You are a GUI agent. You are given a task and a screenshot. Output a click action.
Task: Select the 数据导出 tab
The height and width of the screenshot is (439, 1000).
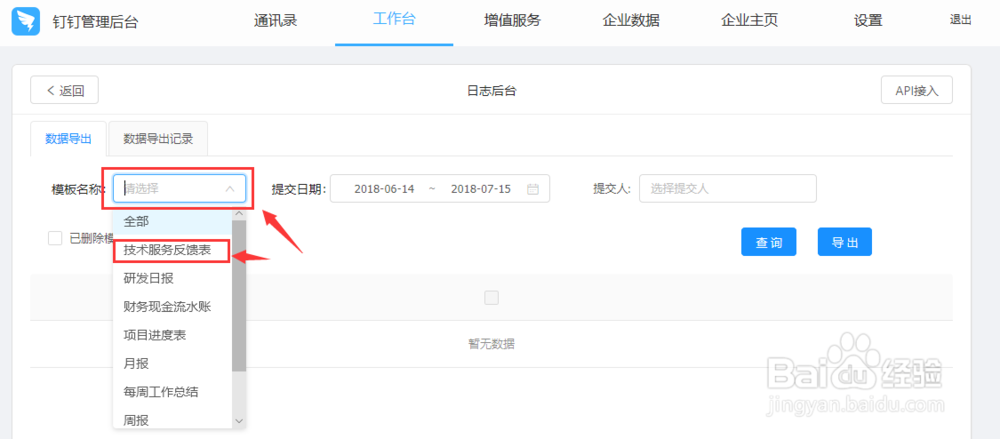click(69, 138)
